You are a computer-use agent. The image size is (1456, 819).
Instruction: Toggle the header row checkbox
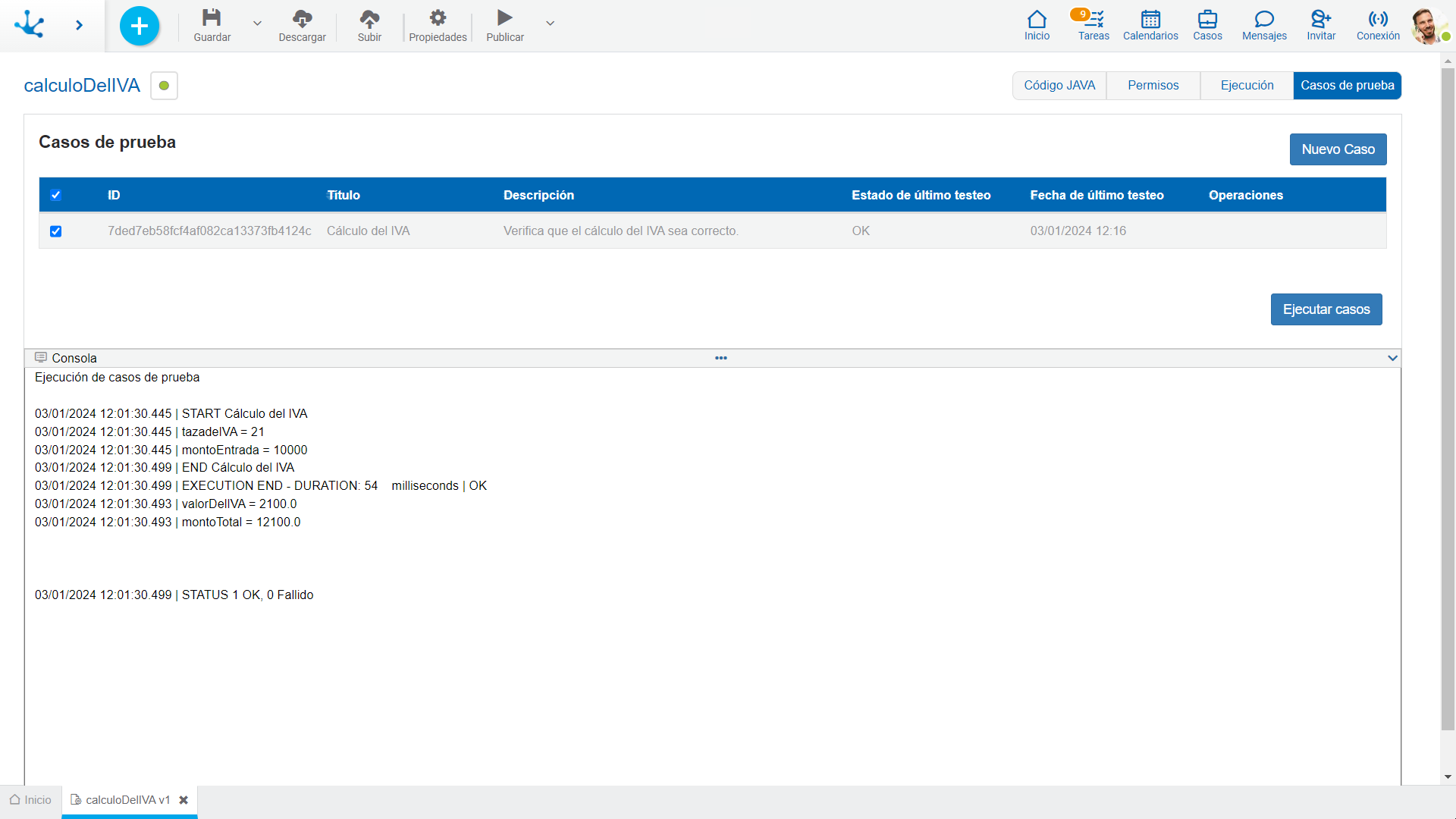click(x=56, y=195)
